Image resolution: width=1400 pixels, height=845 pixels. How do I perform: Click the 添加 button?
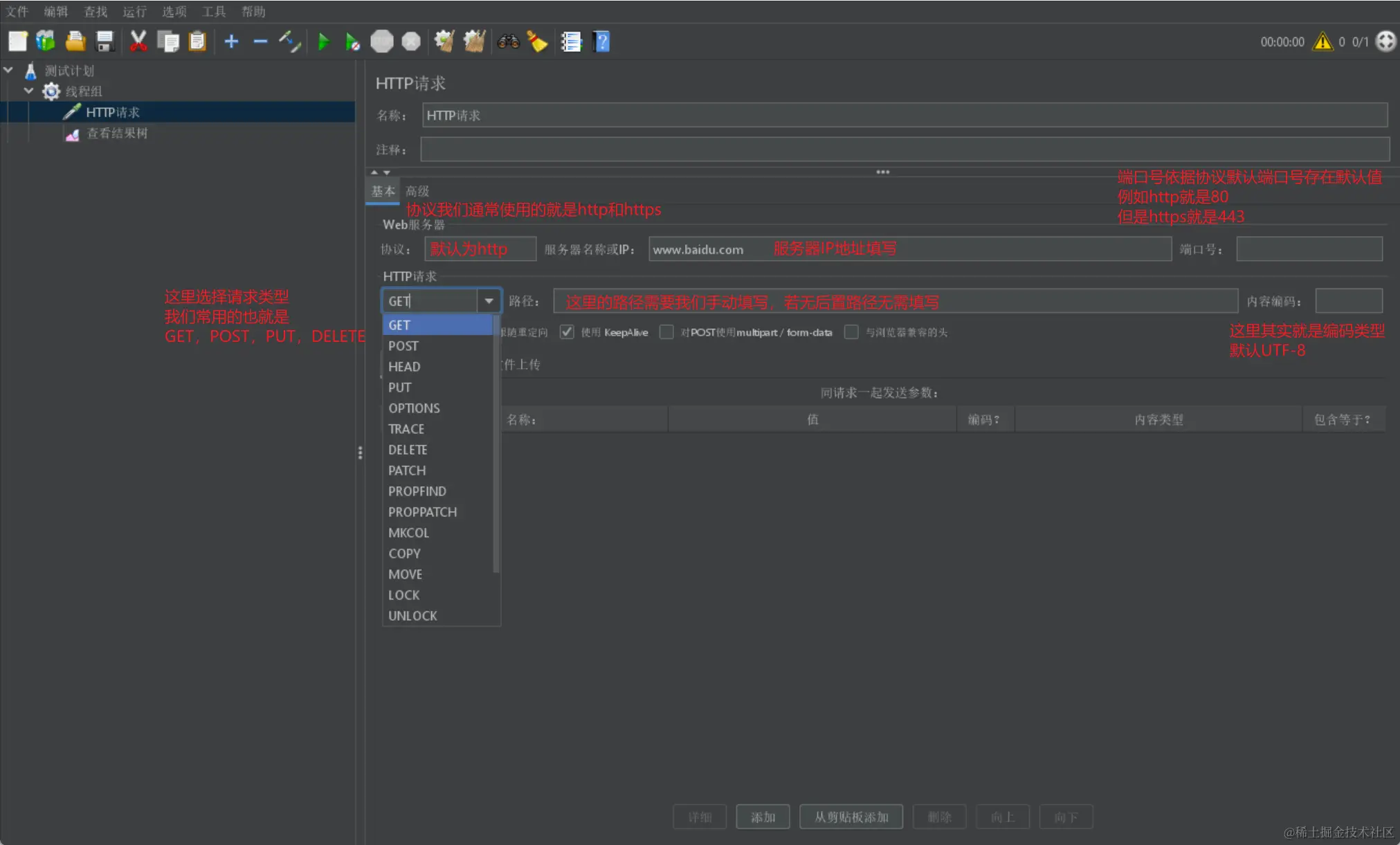(762, 817)
